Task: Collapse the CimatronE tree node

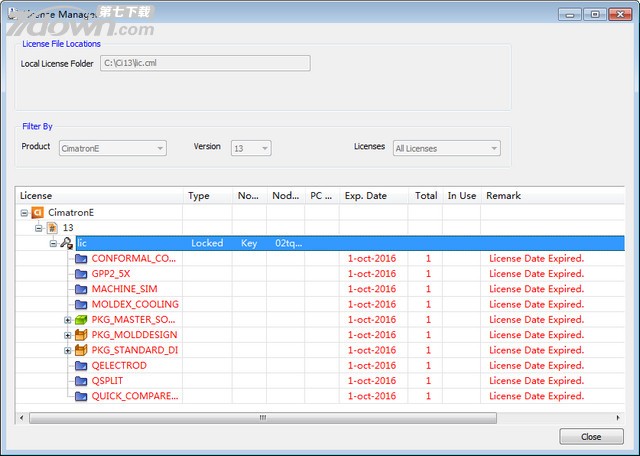Action: coord(24,213)
